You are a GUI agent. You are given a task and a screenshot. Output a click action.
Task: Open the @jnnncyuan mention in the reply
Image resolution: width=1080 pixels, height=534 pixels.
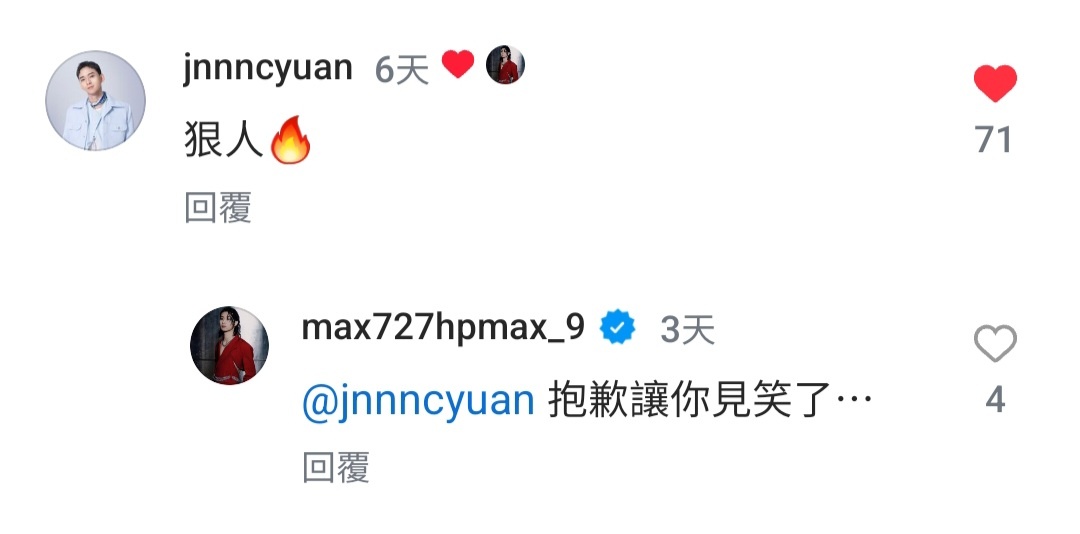pos(418,402)
